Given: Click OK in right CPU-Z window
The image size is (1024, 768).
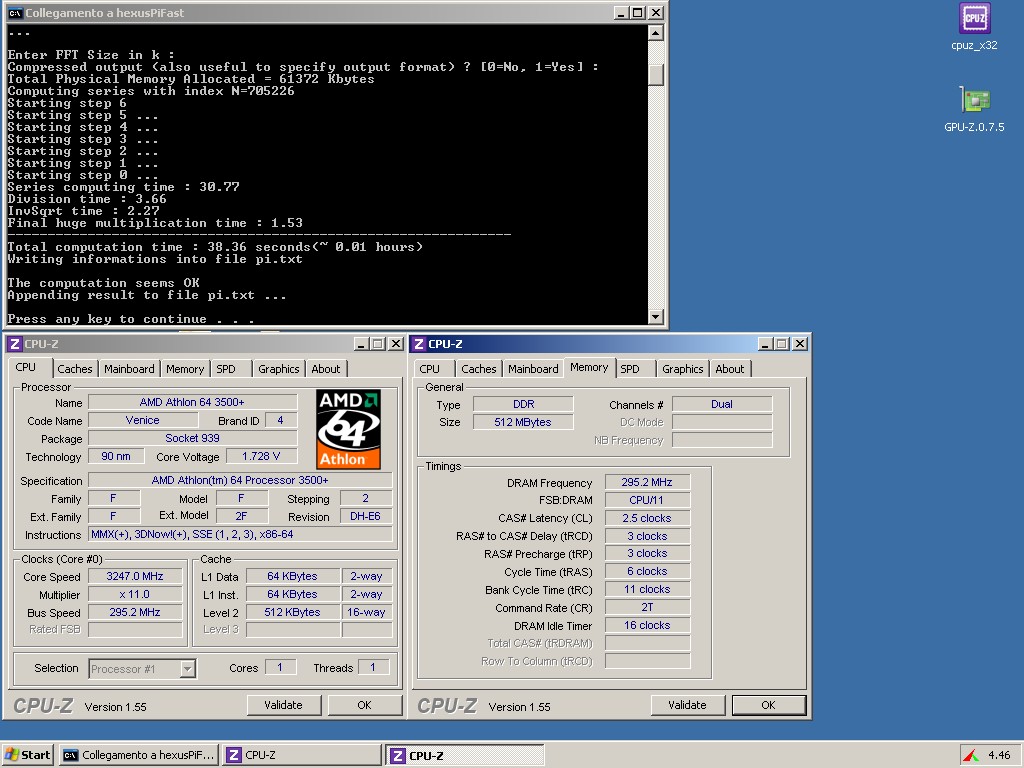Looking at the screenshot, I should tap(769, 705).
